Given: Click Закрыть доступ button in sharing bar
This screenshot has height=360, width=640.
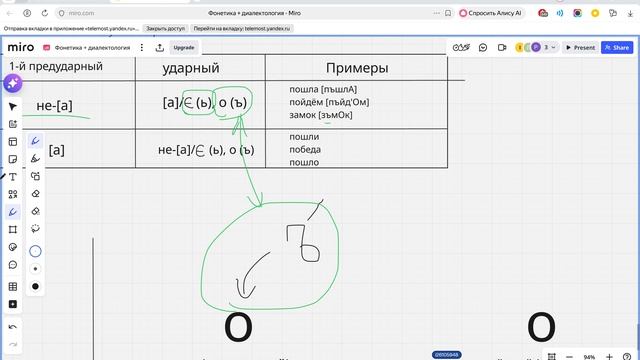Looking at the screenshot, I should coord(165,29).
